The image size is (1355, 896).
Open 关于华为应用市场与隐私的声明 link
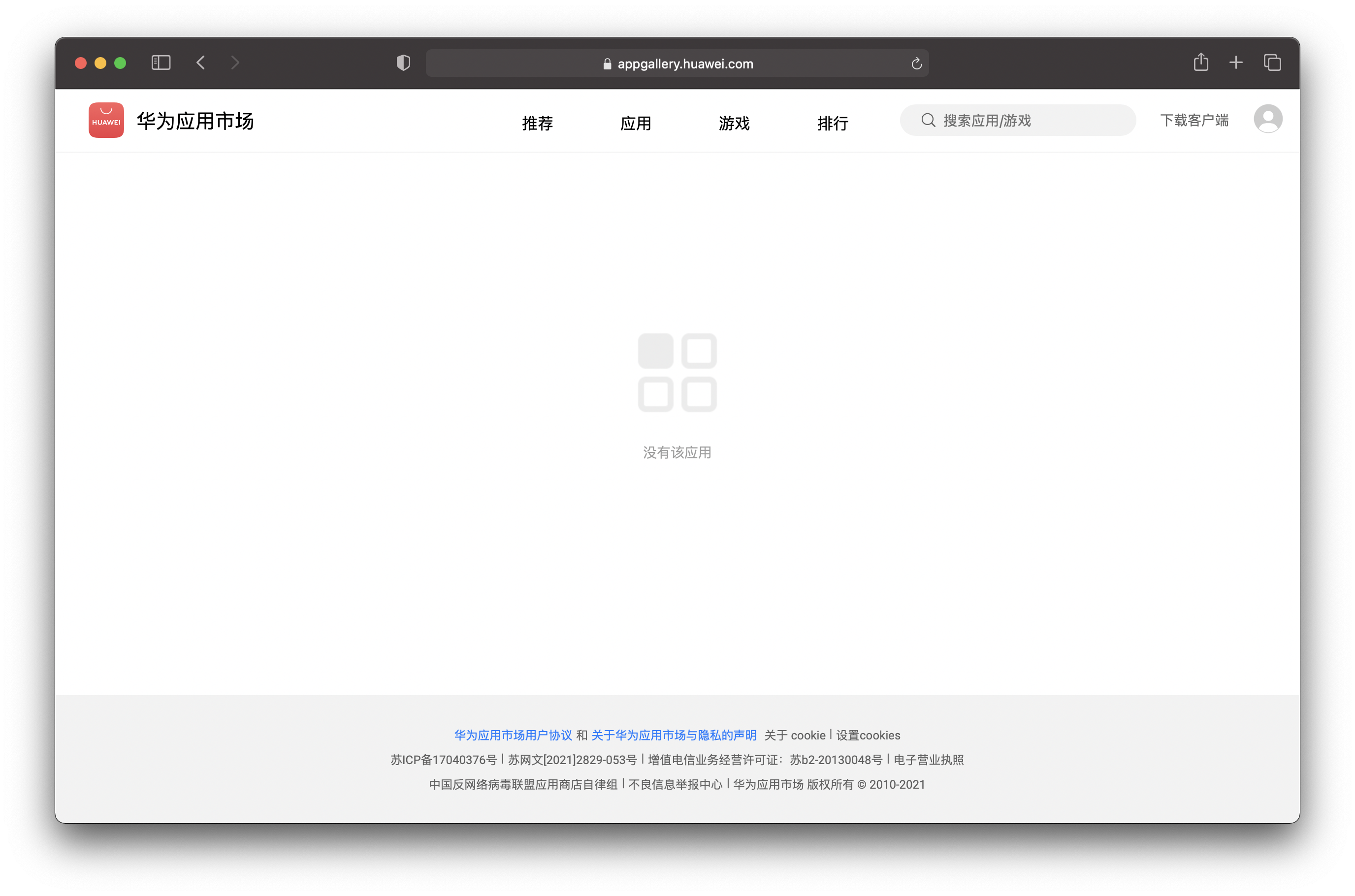tap(674, 735)
